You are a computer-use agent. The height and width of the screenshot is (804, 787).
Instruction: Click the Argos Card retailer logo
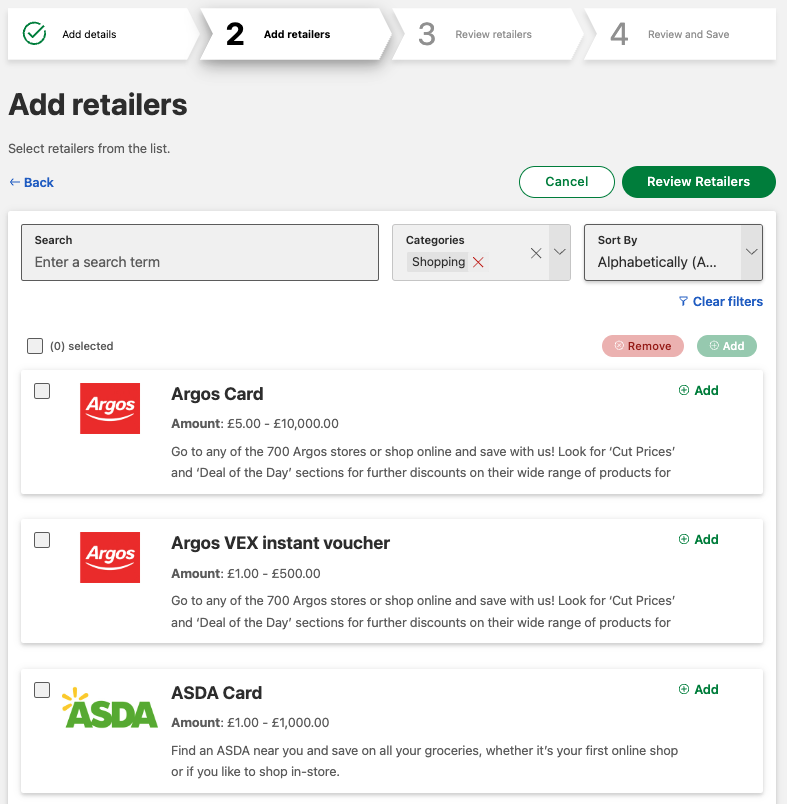point(110,408)
